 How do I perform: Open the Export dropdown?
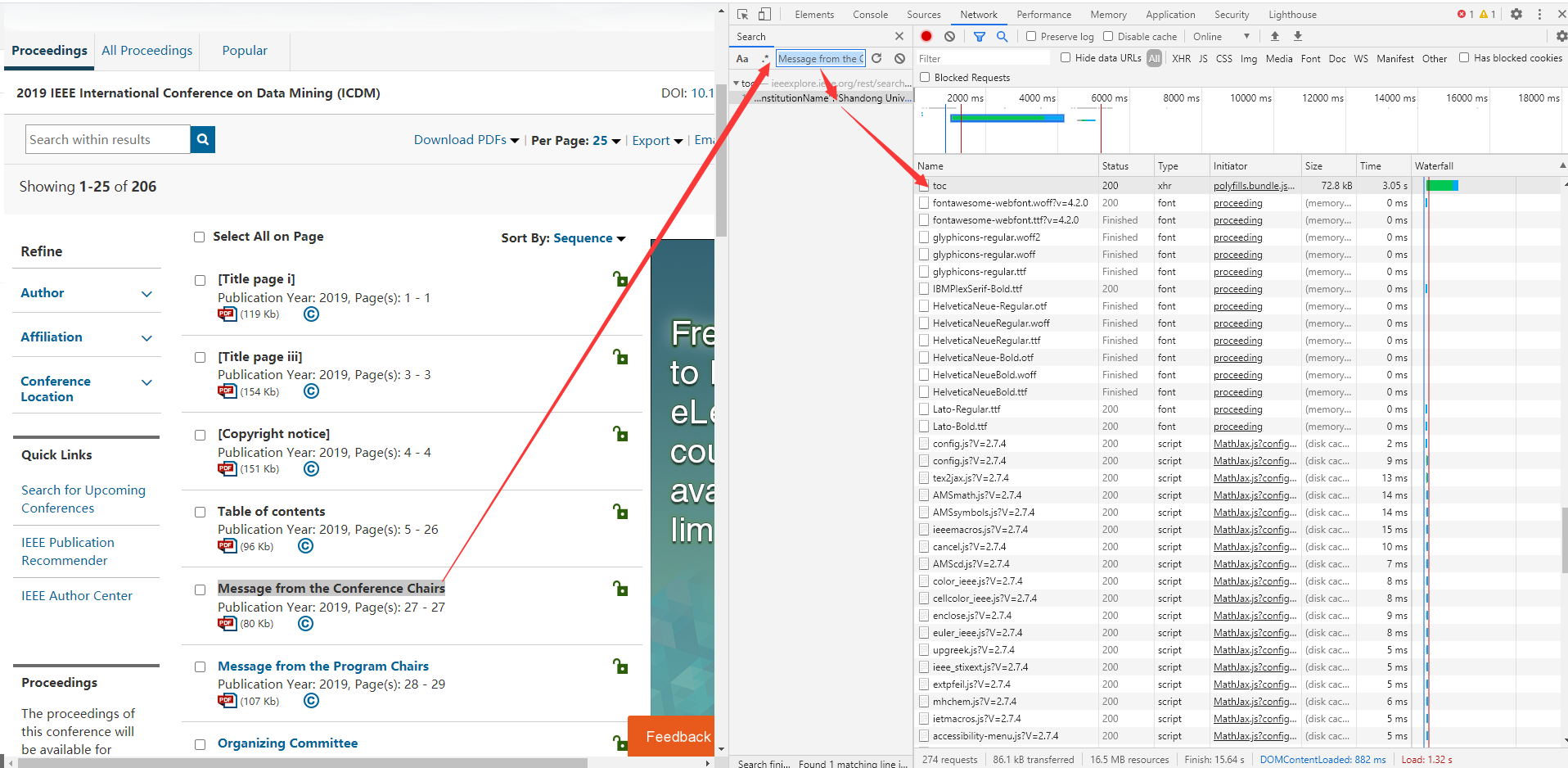point(657,140)
